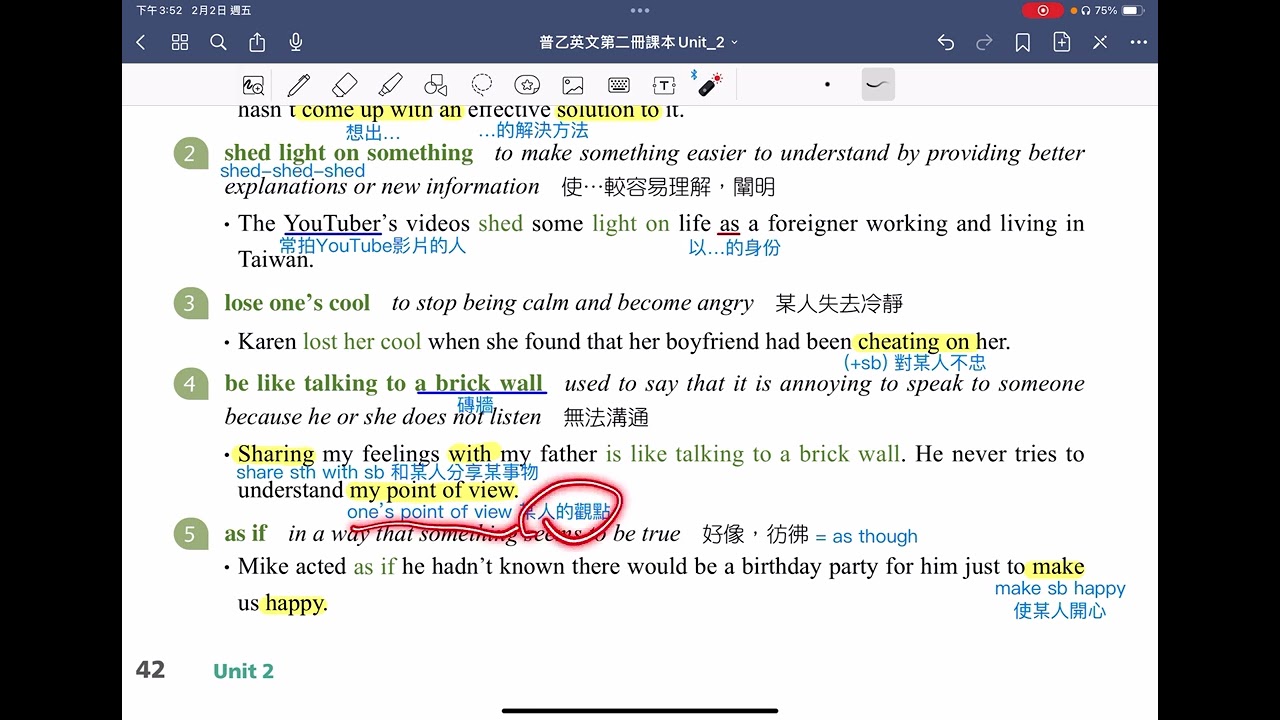Viewport: 1280px width, 720px height.
Task: Redo the last action
Action: (984, 42)
